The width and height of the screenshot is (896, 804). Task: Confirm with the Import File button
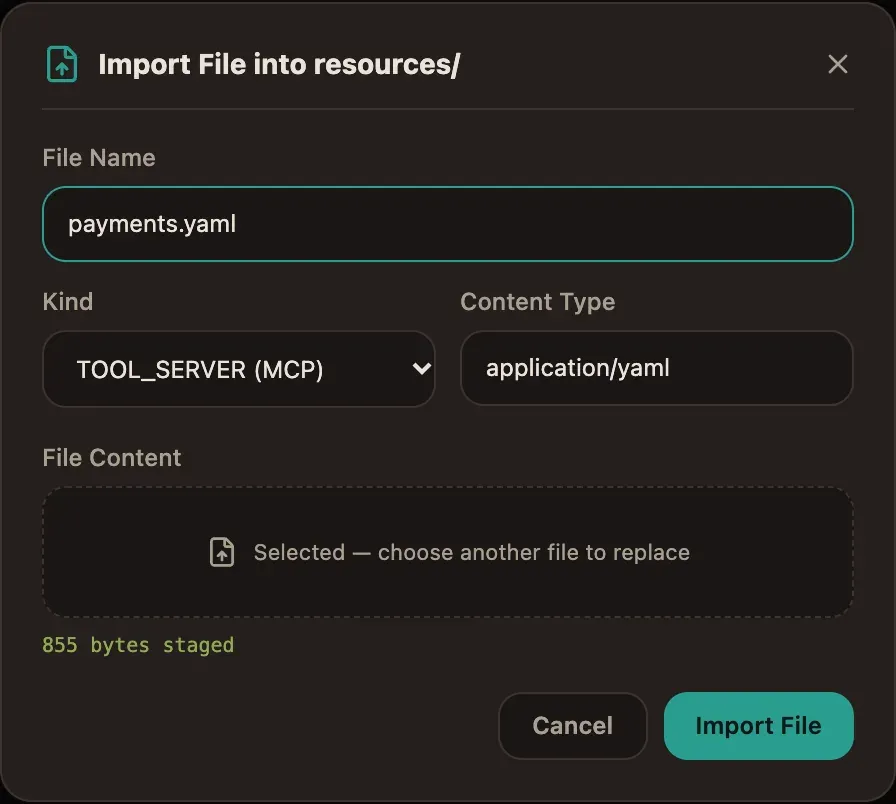[758, 726]
